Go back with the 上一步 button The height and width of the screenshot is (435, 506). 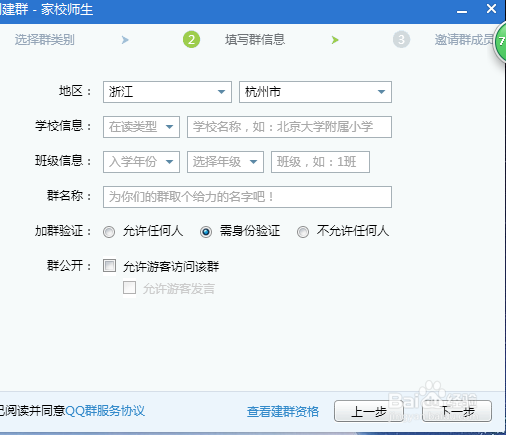[369, 411]
